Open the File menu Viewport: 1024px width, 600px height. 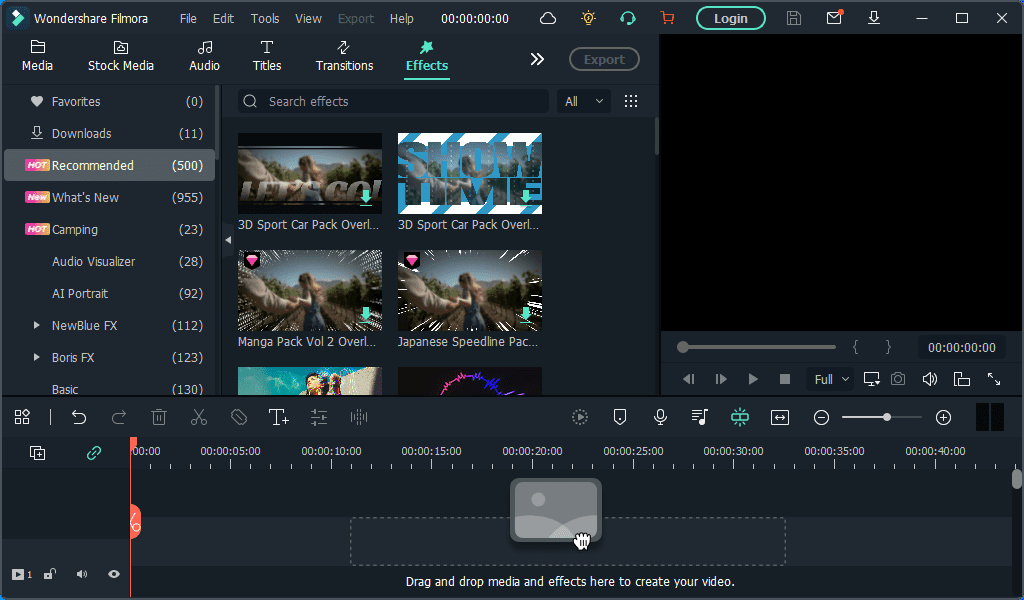click(x=188, y=18)
